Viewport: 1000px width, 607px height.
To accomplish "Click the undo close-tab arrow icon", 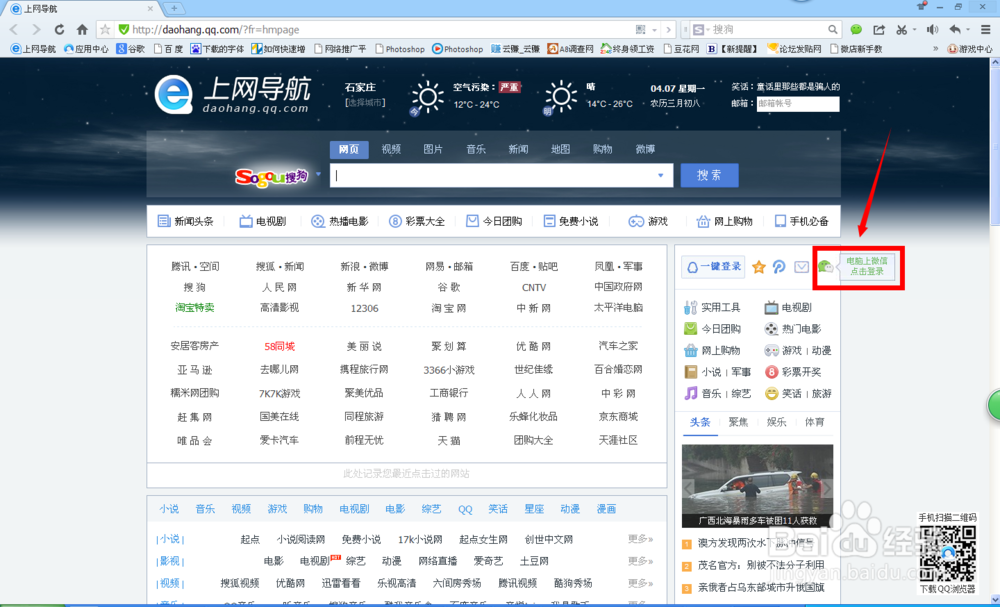I will pyautogui.click(x=955, y=29).
